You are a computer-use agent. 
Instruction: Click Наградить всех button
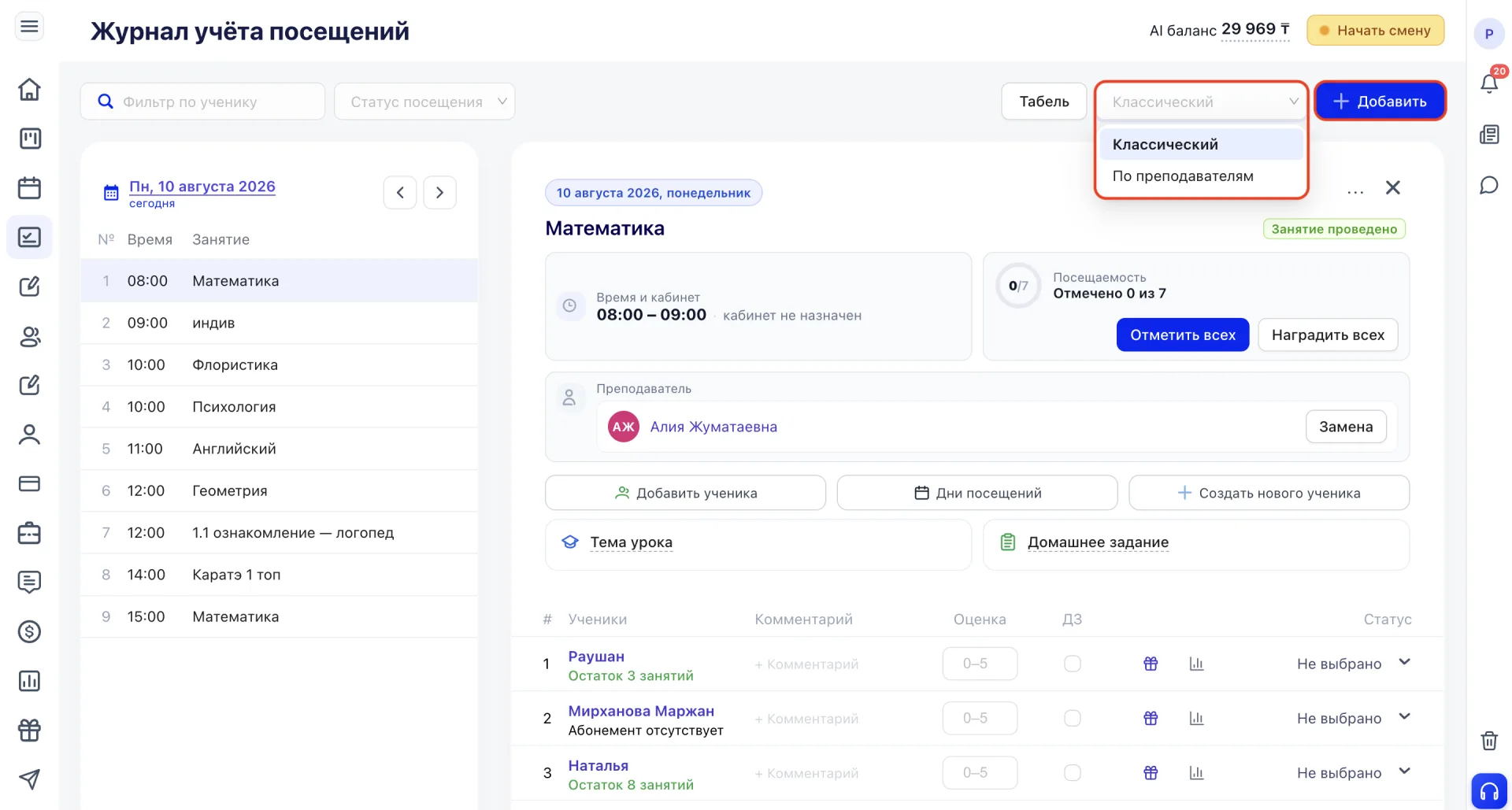(1328, 335)
